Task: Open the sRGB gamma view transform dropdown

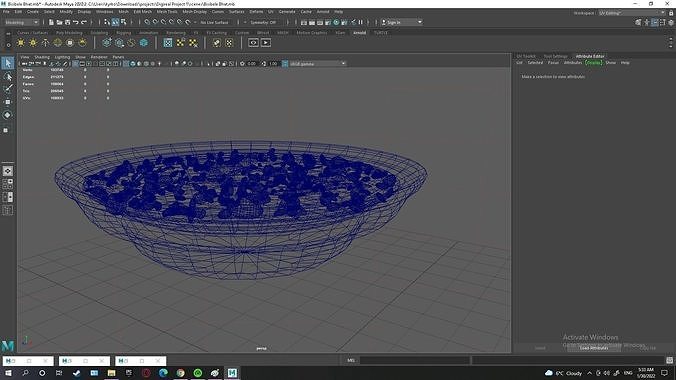Action: tap(318, 63)
